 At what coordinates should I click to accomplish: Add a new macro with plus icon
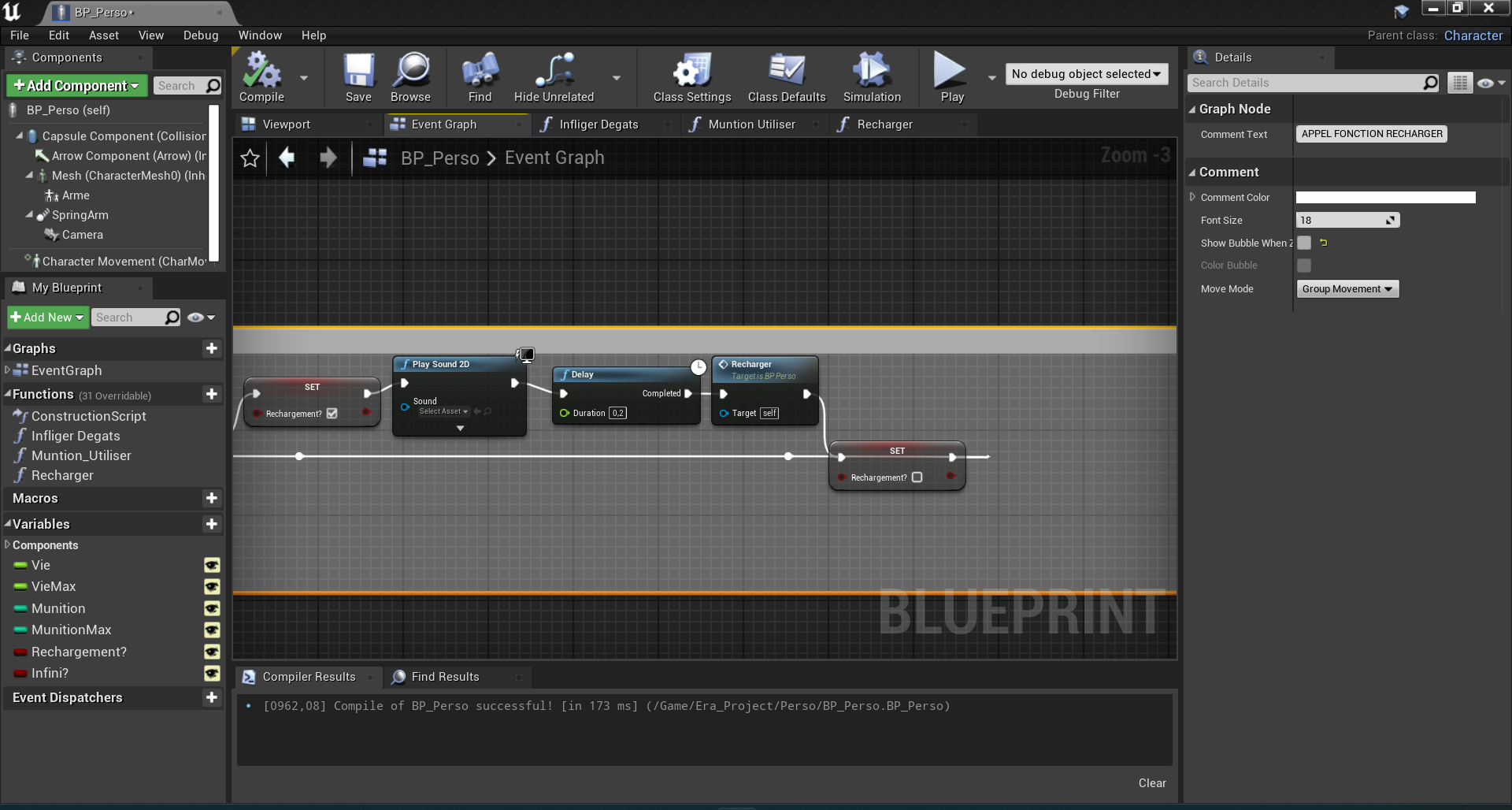(211, 498)
